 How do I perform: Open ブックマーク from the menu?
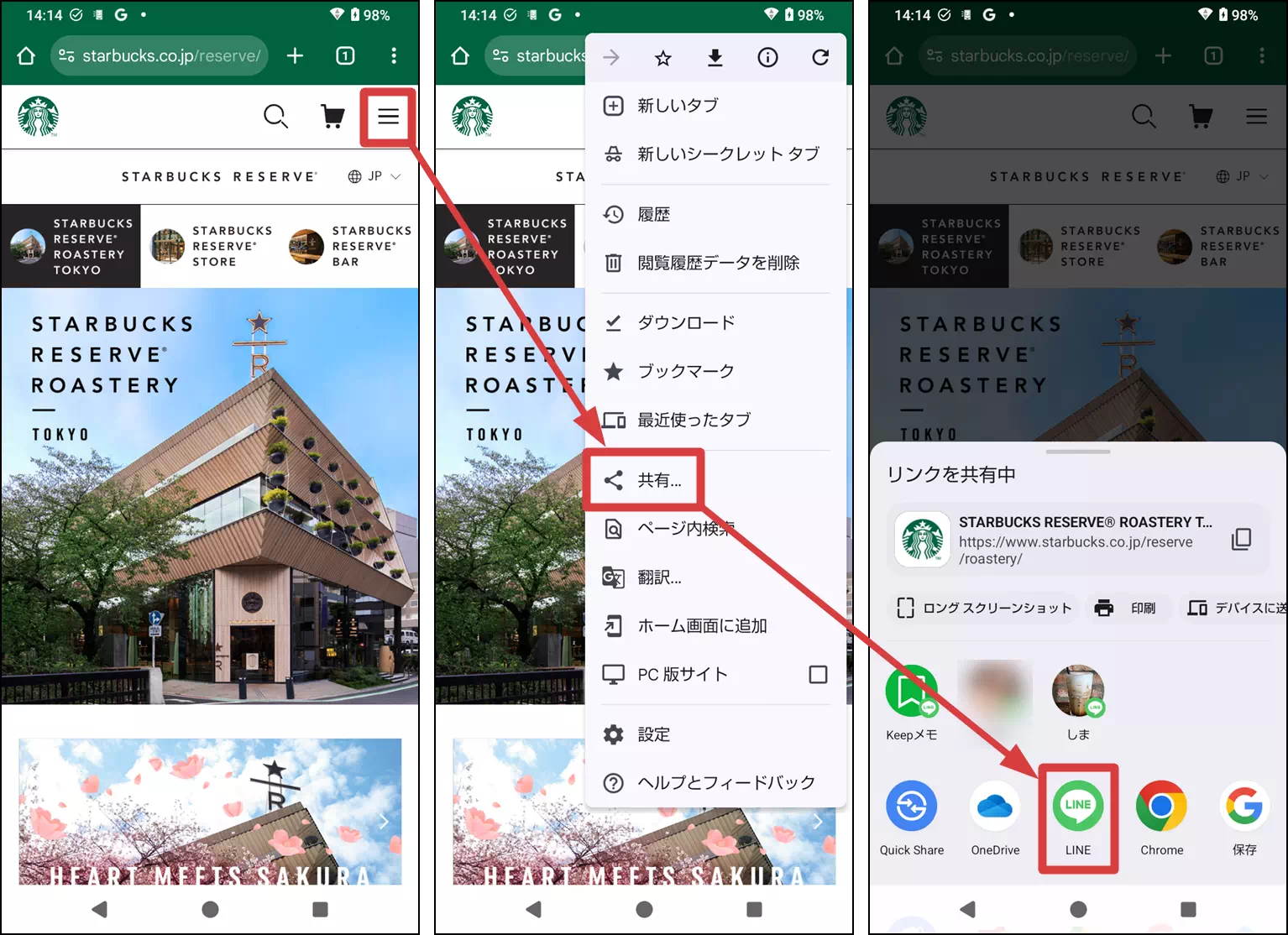coord(715,372)
